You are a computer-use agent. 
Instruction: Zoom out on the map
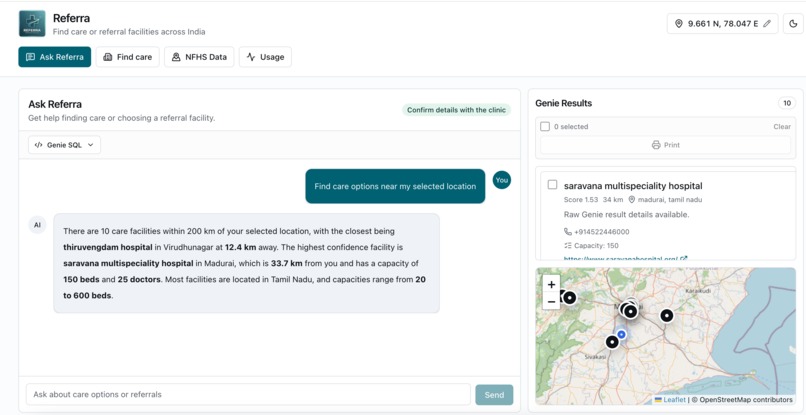click(x=552, y=301)
